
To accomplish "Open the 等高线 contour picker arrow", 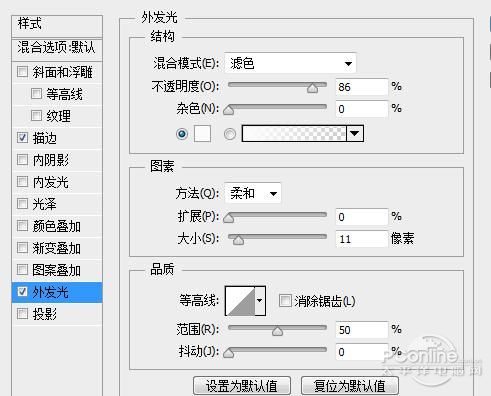I will click(x=260, y=301).
